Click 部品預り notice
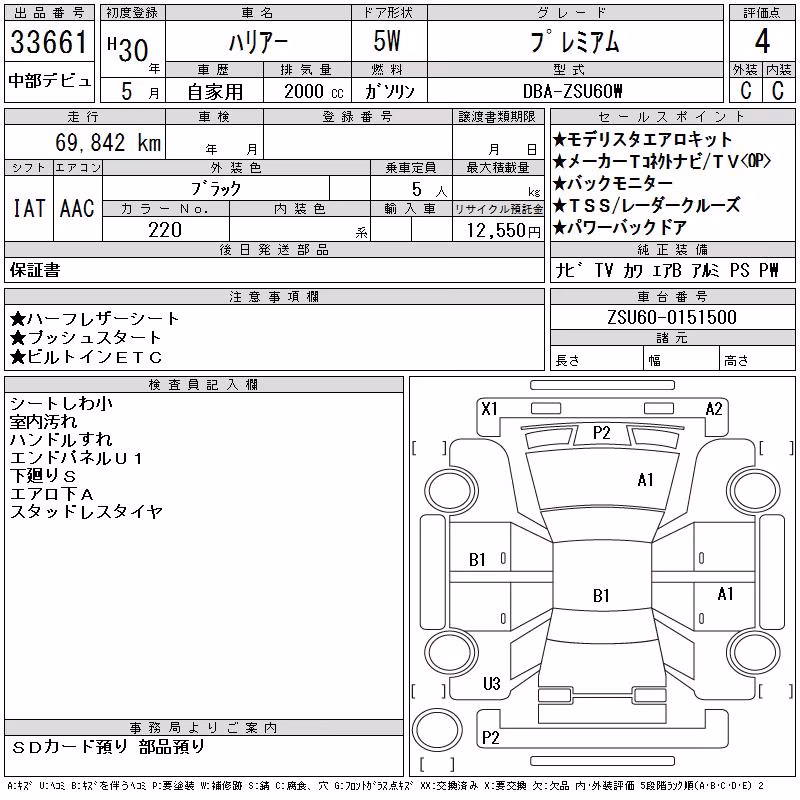This screenshot has width=800, height=800. pyautogui.click(x=171, y=747)
